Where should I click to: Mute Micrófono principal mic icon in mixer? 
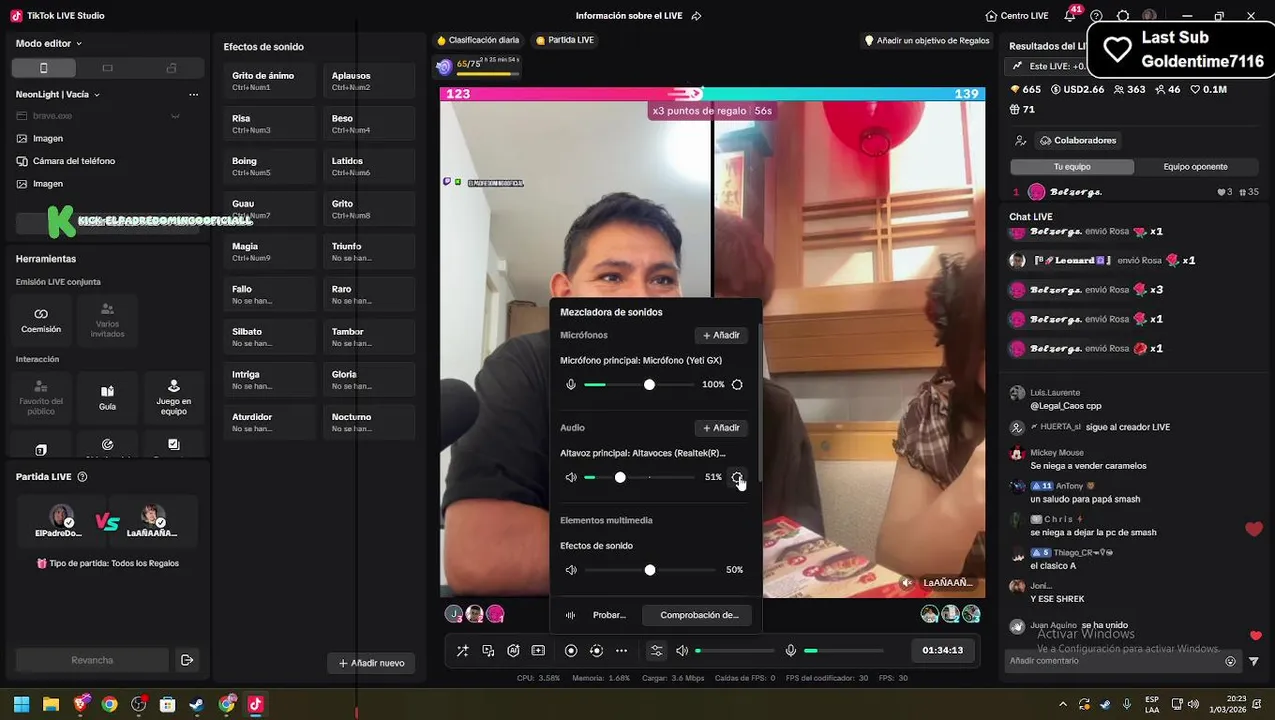click(571, 385)
